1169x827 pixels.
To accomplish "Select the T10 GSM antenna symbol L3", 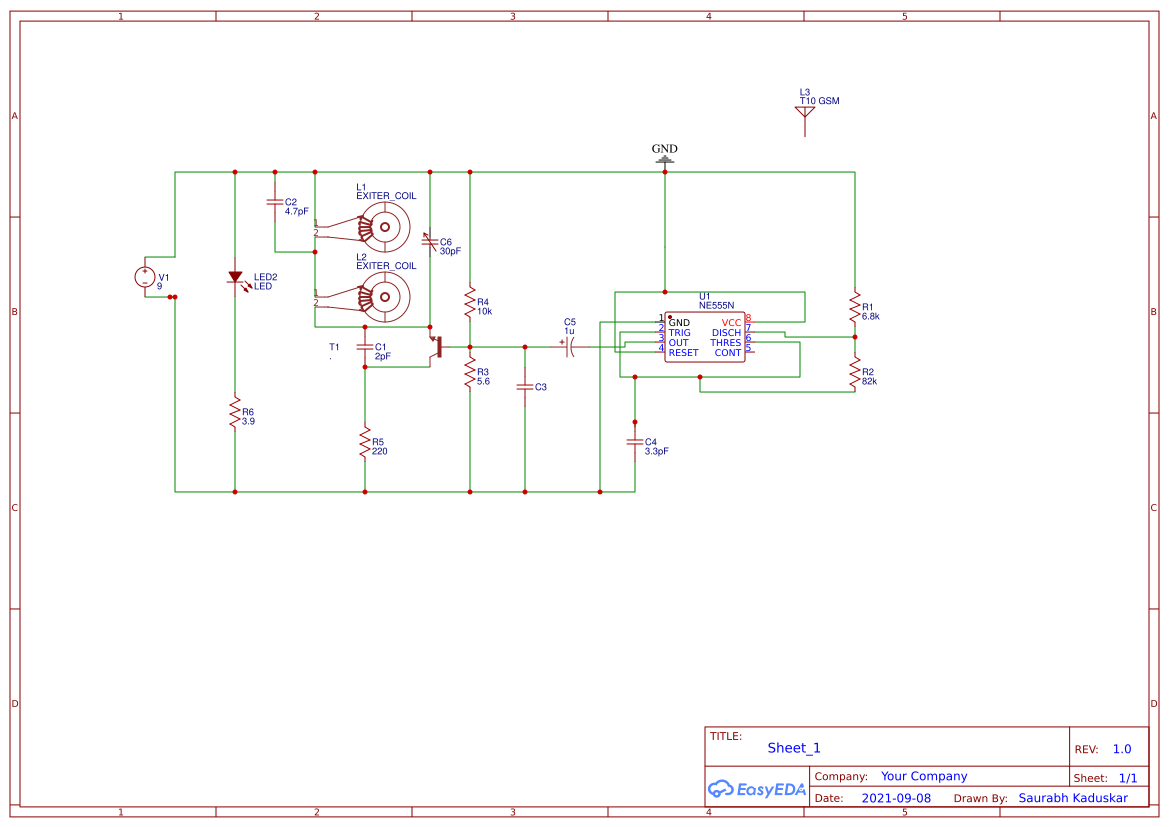I will (x=804, y=112).
